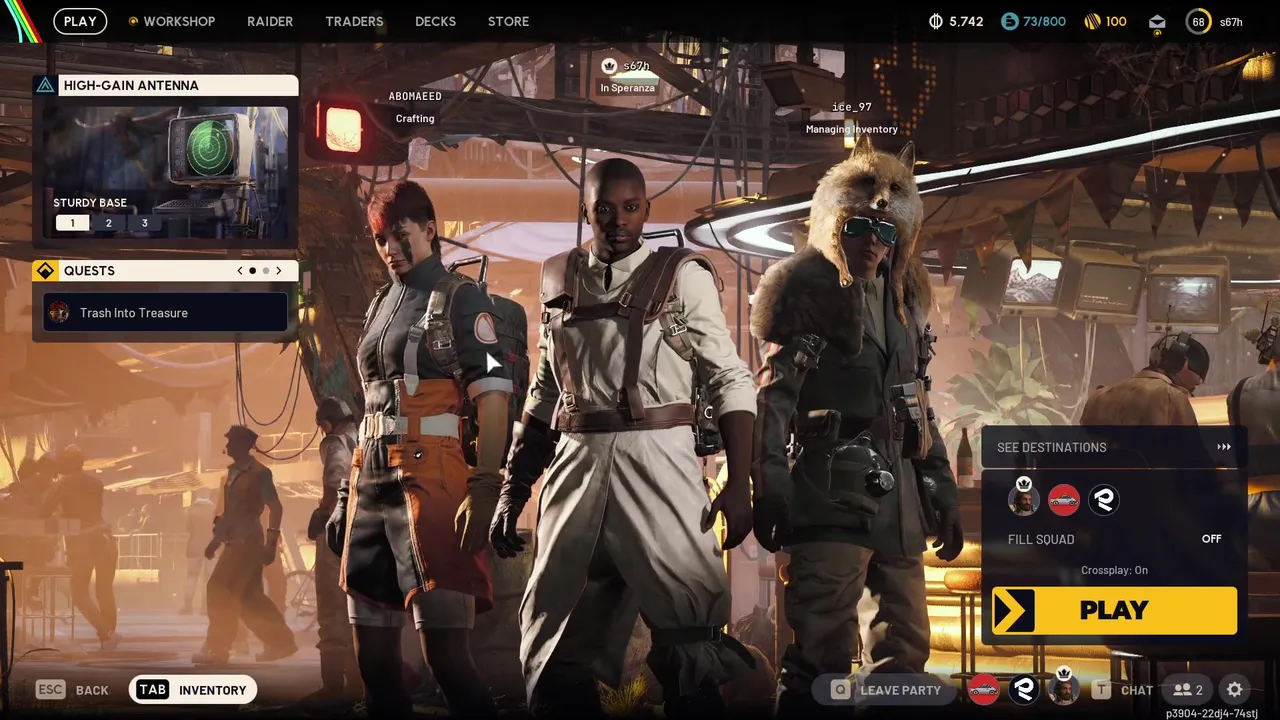The height and width of the screenshot is (720, 1280).
Task: Switch to the RAIDER tab
Action: pos(270,21)
